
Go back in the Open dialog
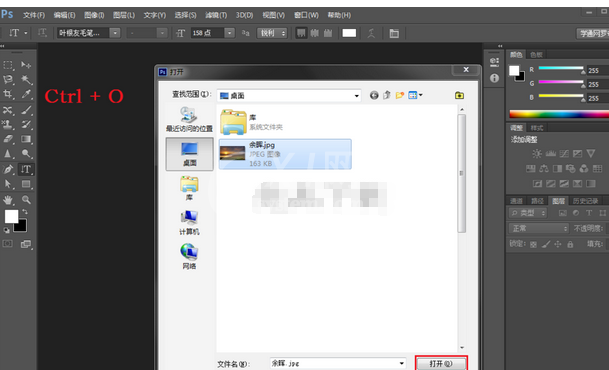[x=374, y=96]
